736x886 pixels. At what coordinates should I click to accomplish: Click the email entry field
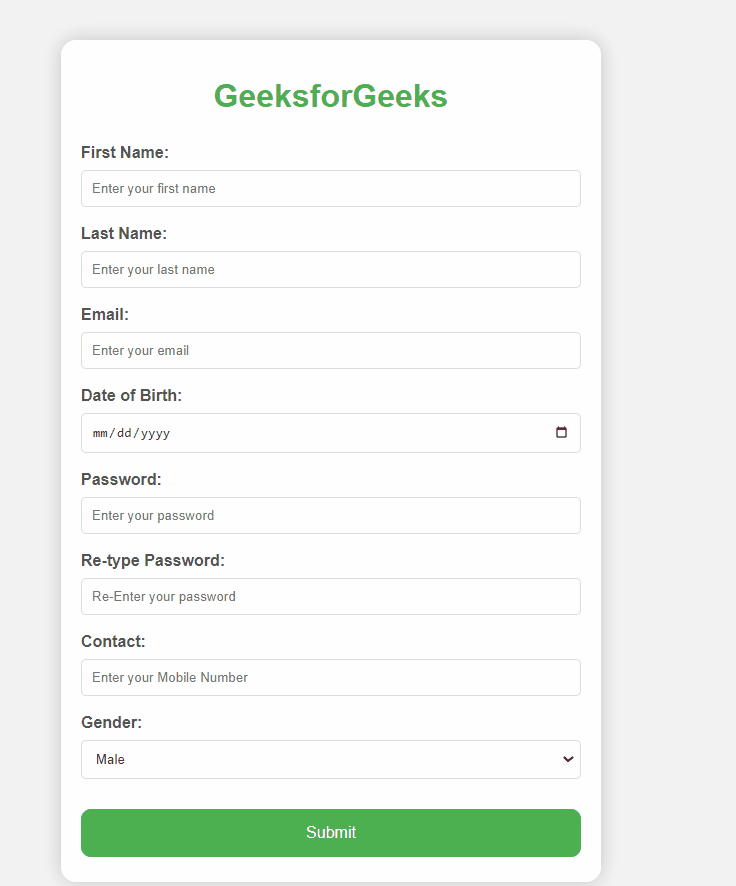(x=331, y=350)
